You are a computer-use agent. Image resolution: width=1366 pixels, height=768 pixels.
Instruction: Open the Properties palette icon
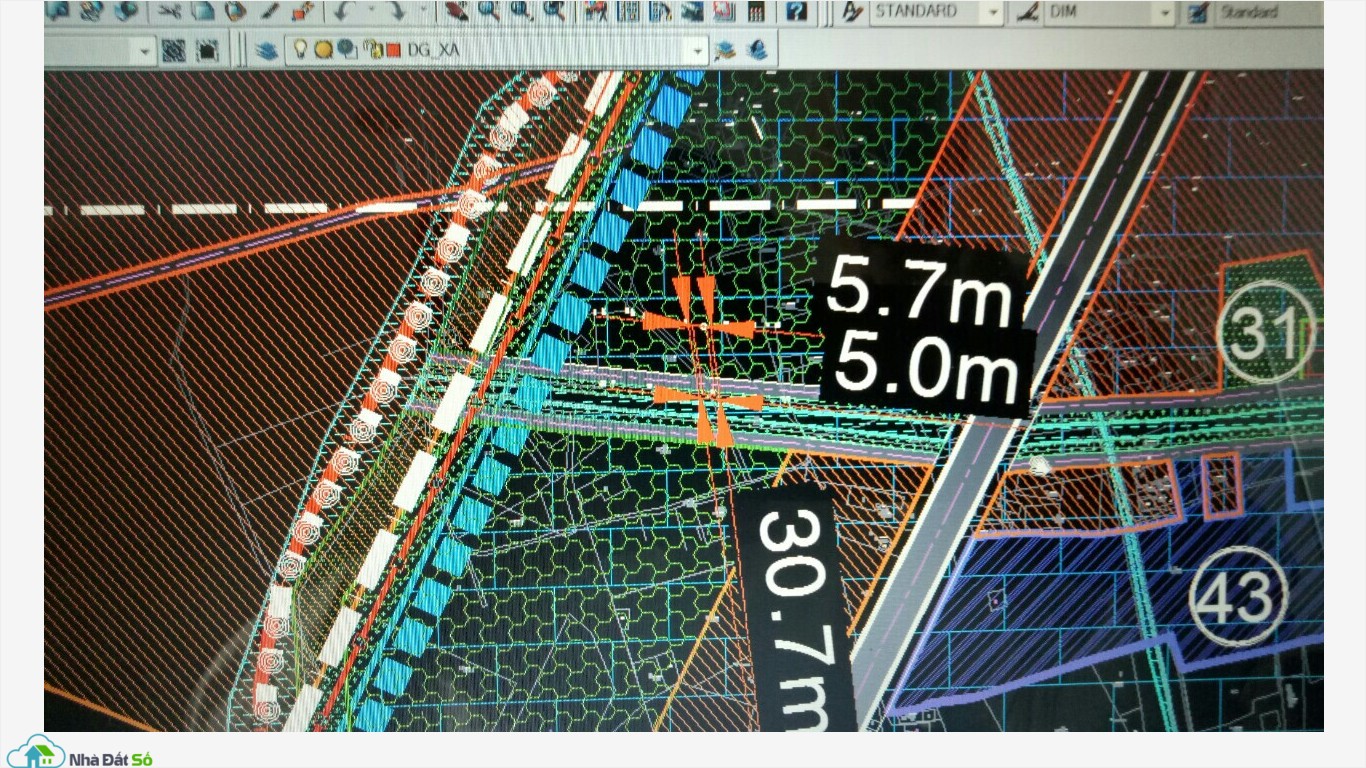[x=595, y=11]
